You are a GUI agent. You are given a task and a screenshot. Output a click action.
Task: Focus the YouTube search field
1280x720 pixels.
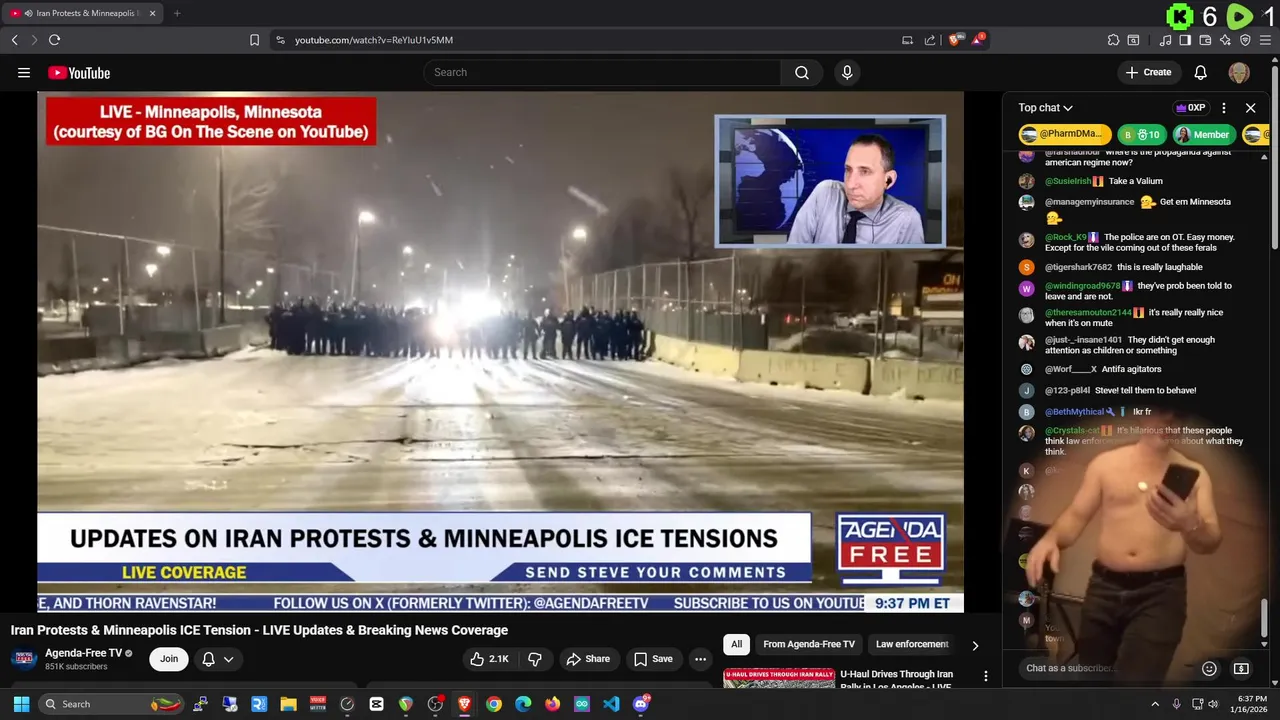(x=602, y=72)
